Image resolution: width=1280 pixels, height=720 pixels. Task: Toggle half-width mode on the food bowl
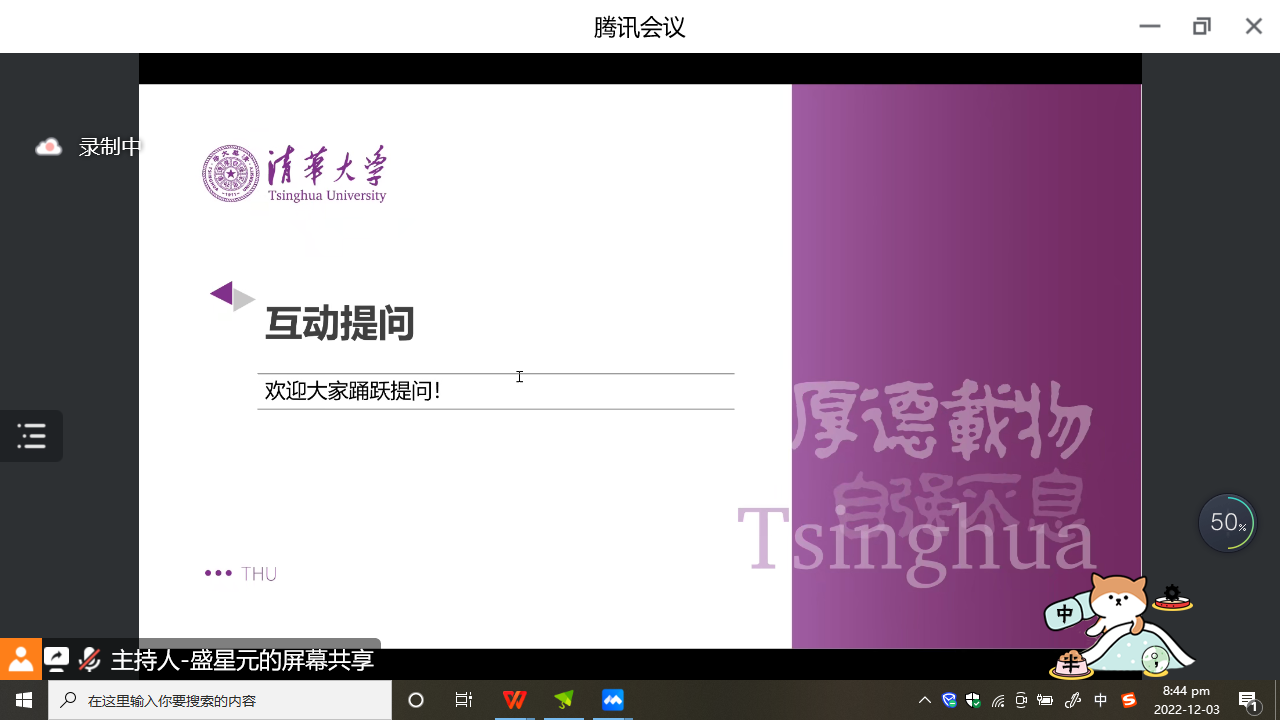1071,663
